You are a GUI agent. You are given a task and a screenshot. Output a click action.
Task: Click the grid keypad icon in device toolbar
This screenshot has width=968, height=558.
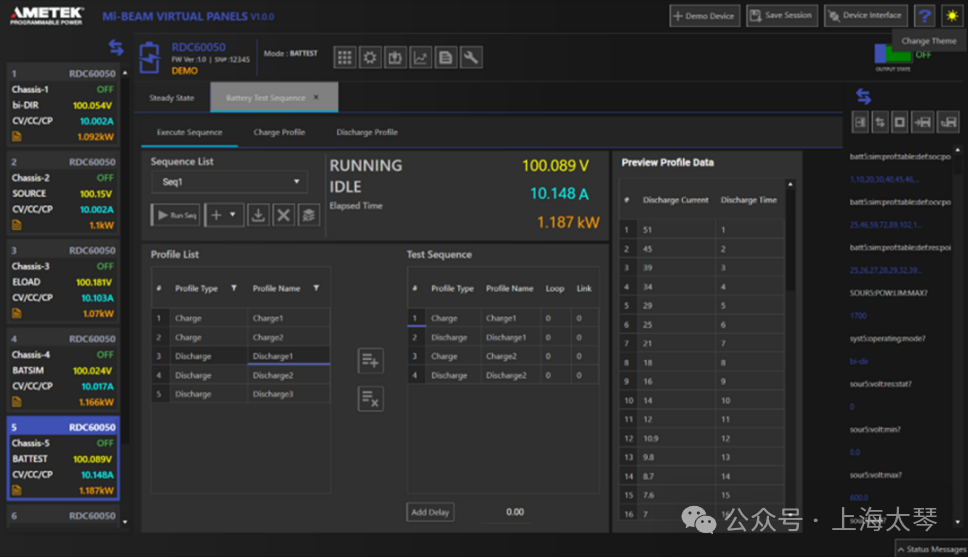[345, 58]
